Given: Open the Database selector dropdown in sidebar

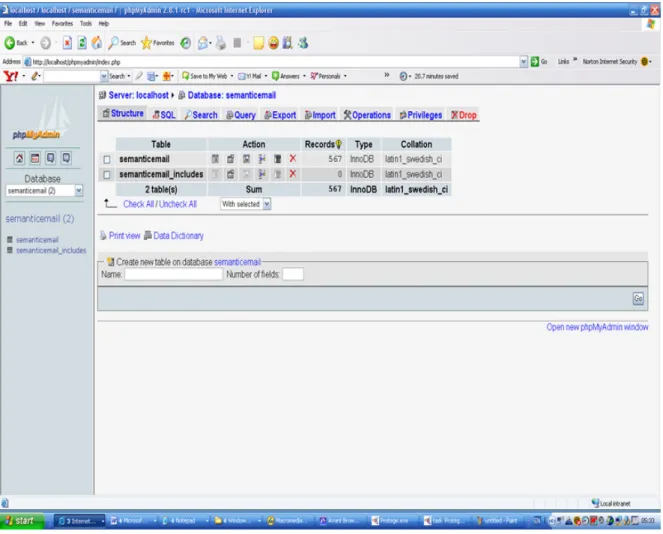Looking at the screenshot, I should click(x=44, y=191).
